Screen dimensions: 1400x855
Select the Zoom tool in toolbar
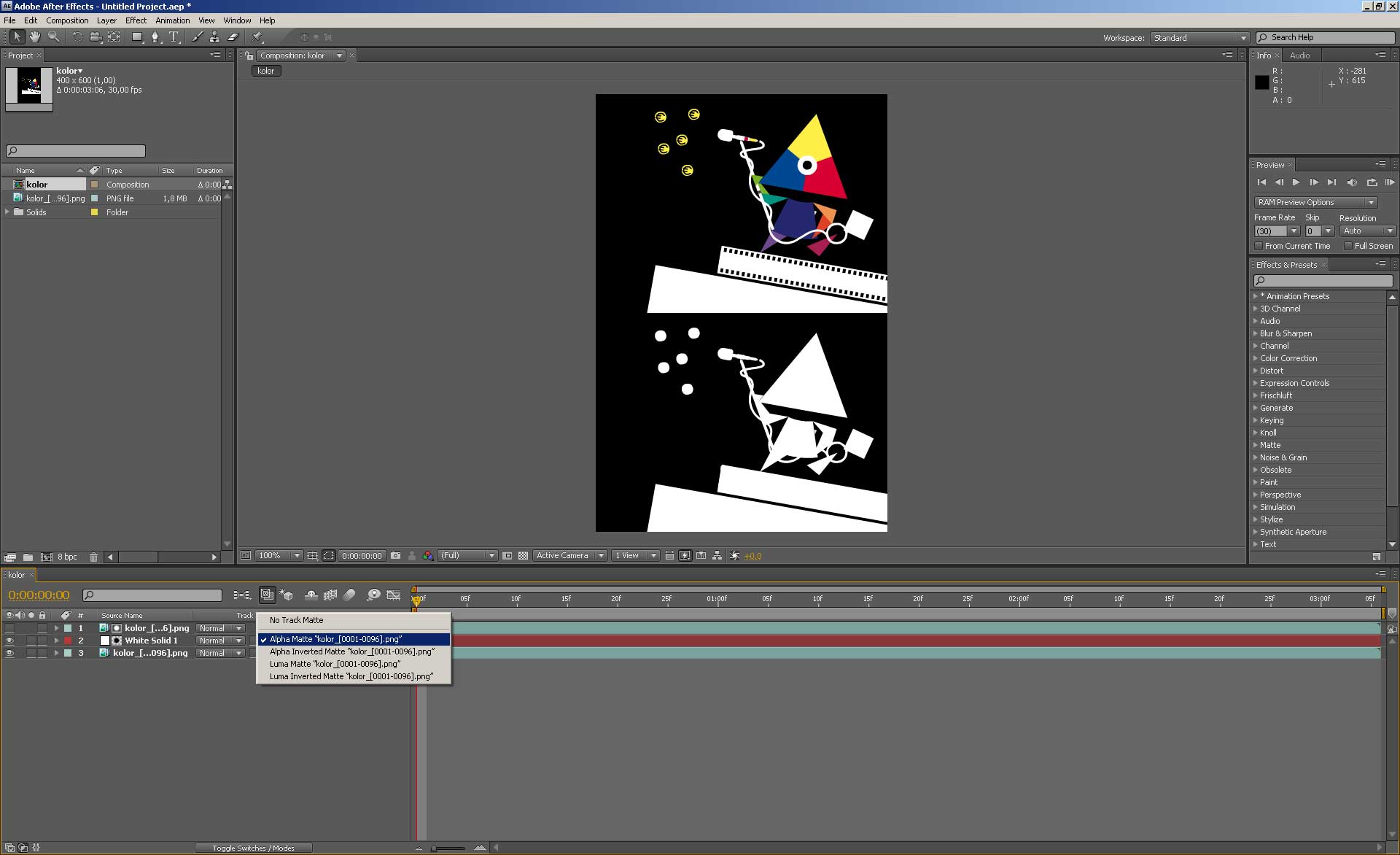pyautogui.click(x=52, y=37)
